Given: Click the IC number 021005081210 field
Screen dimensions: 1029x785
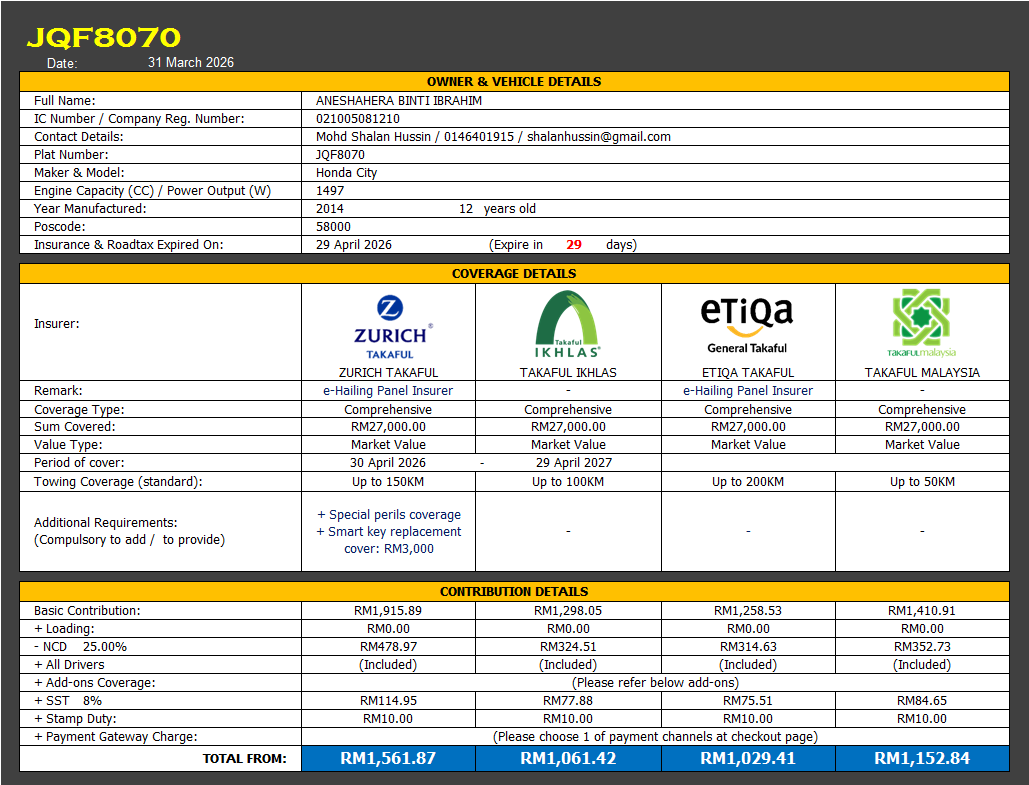Looking at the screenshot, I should (358, 119).
